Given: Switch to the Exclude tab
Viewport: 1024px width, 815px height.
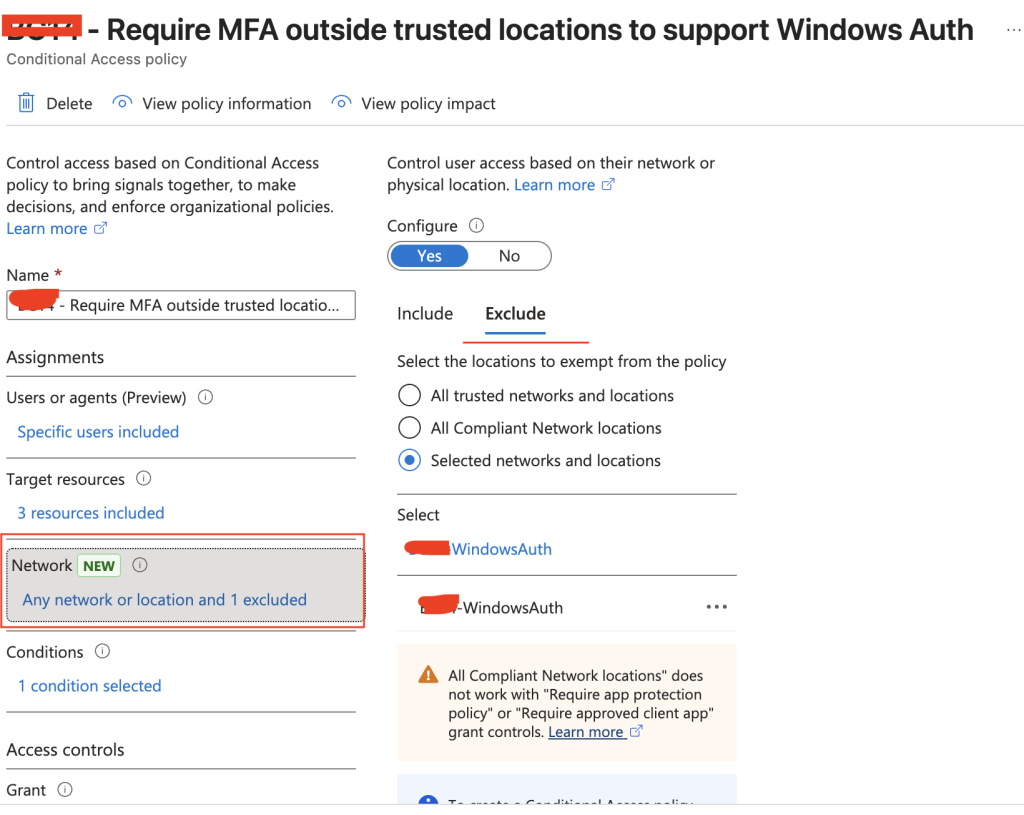Looking at the screenshot, I should tap(515, 314).
